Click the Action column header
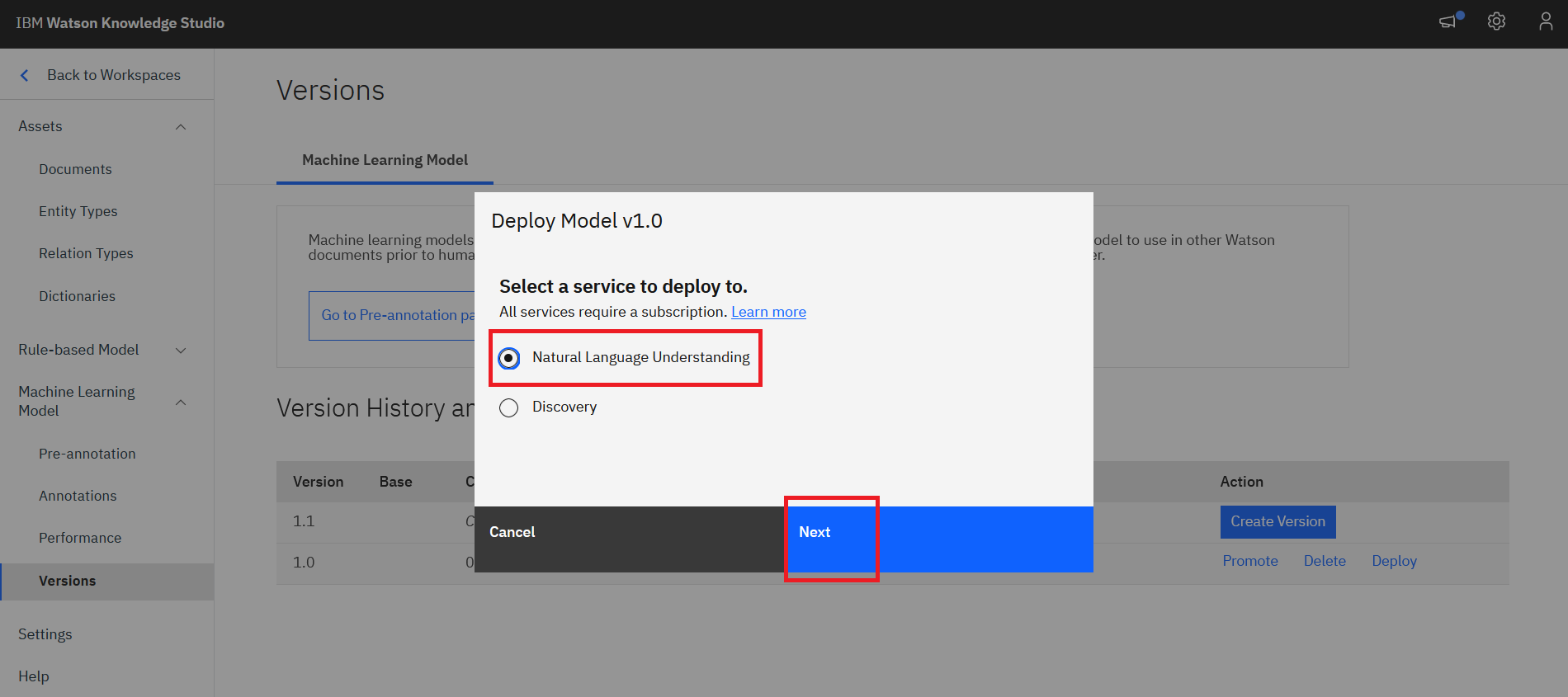The height and width of the screenshot is (697, 1568). tap(1241, 482)
